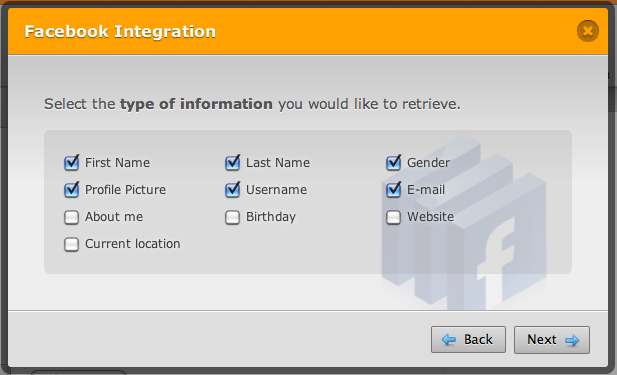
Task: Disable the Gender checkbox
Action: coord(393,163)
